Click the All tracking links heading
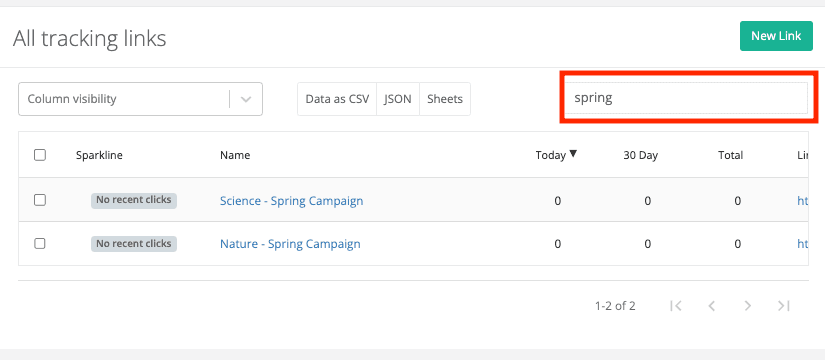 coord(89,38)
